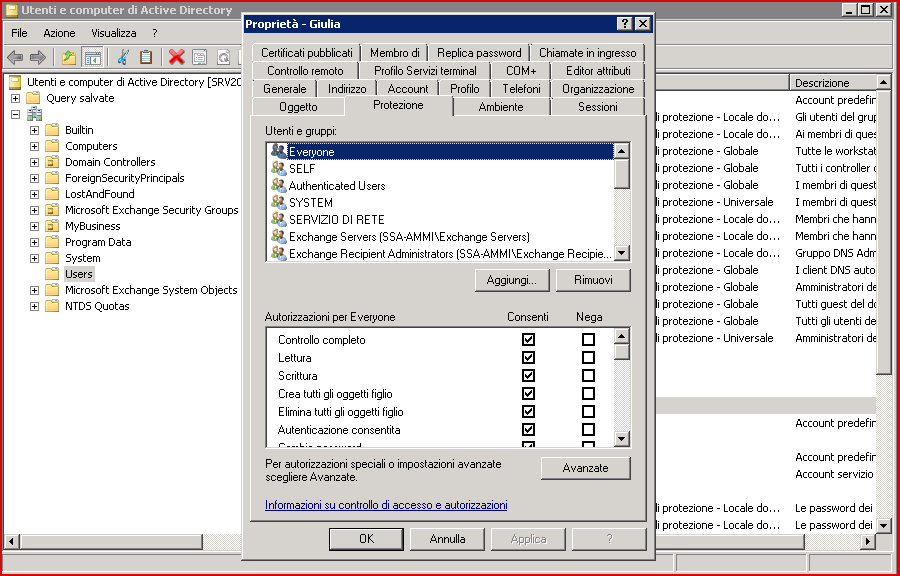
Task: Click the Paste clipboard icon
Action: point(146,57)
